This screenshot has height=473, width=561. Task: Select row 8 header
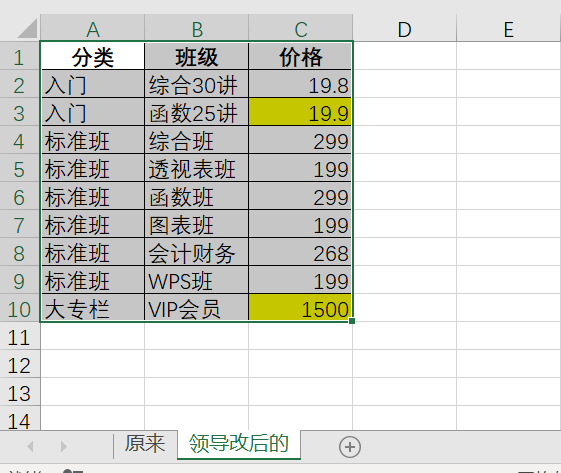pos(20,252)
